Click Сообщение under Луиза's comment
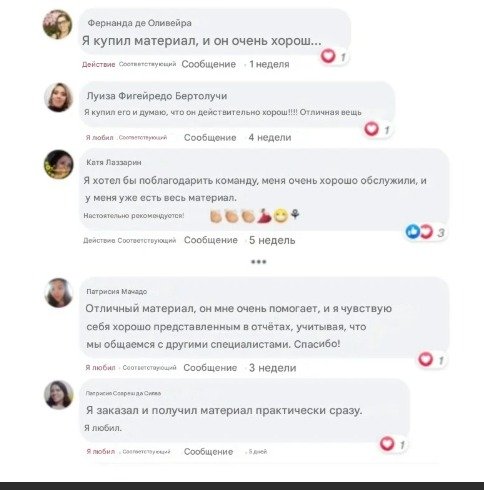Image resolution: width=484 pixels, height=490 pixels. tap(210, 137)
